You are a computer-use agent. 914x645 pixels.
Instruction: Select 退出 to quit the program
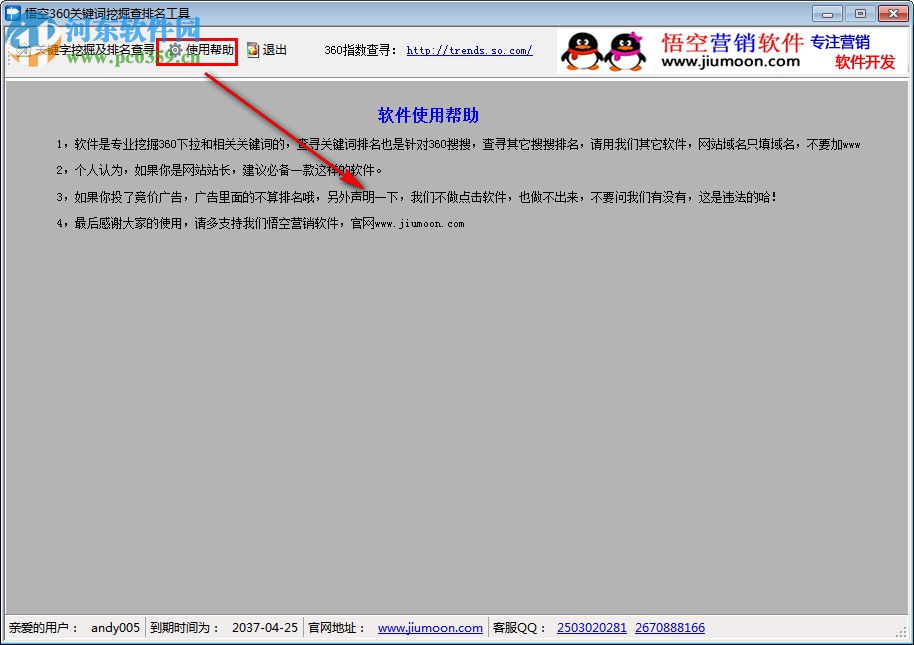[x=275, y=50]
